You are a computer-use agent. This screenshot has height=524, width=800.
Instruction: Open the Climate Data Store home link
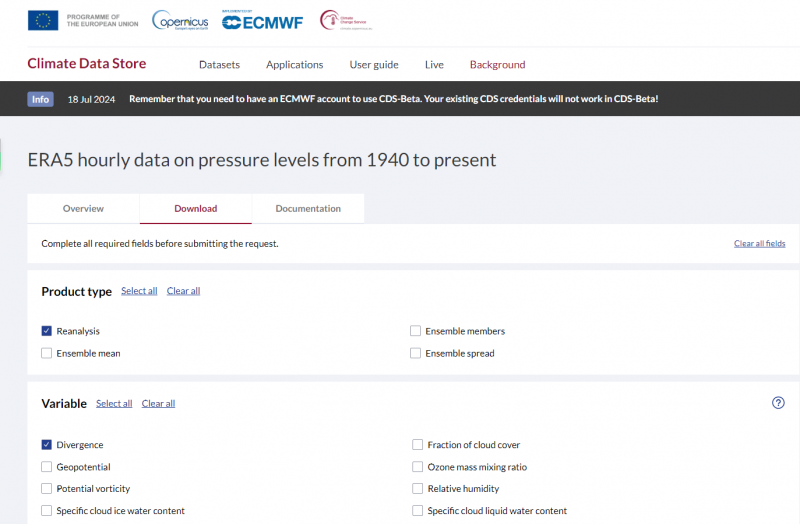[x=86, y=64]
